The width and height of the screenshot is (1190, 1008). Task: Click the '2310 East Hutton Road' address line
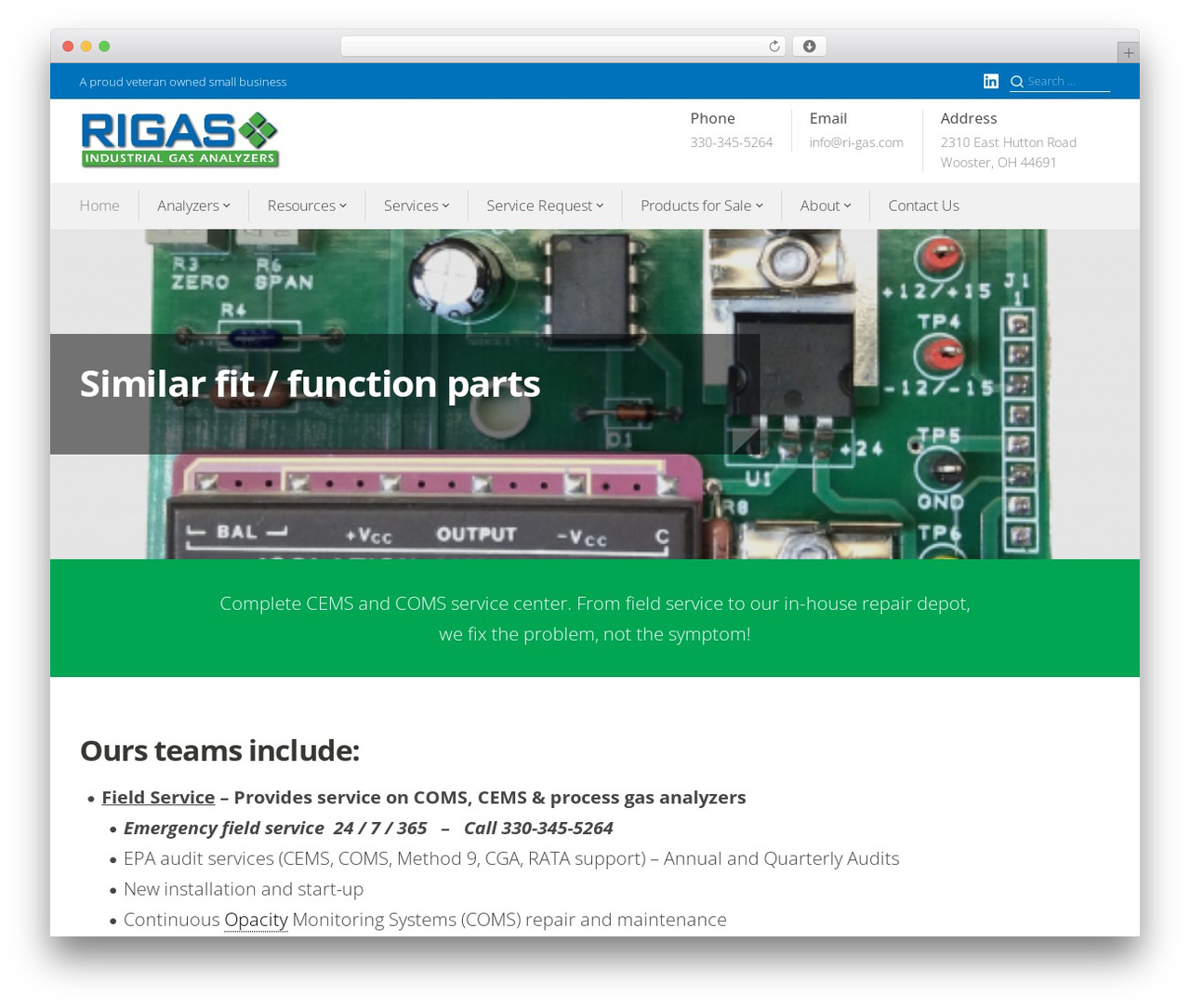click(1009, 142)
